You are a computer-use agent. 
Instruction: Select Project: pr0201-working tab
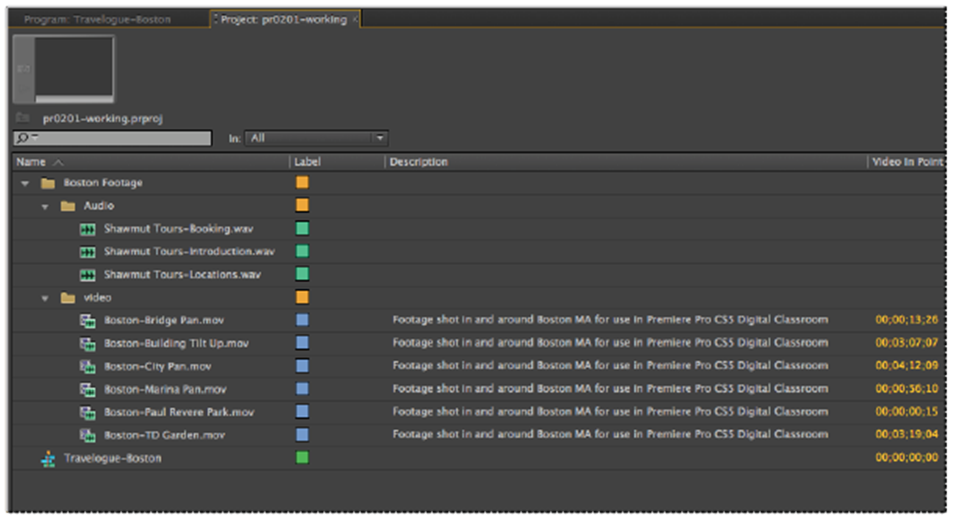pos(283,19)
